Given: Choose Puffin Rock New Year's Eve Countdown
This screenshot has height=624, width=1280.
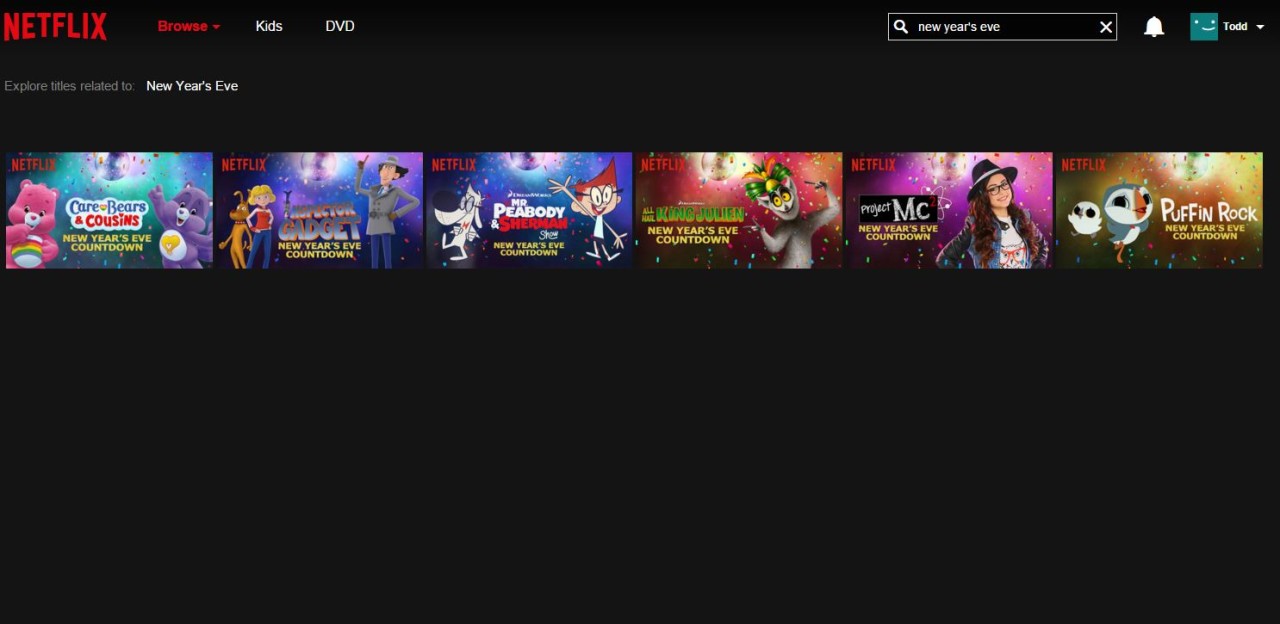Looking at the screenshot, I should (1159, 210).
